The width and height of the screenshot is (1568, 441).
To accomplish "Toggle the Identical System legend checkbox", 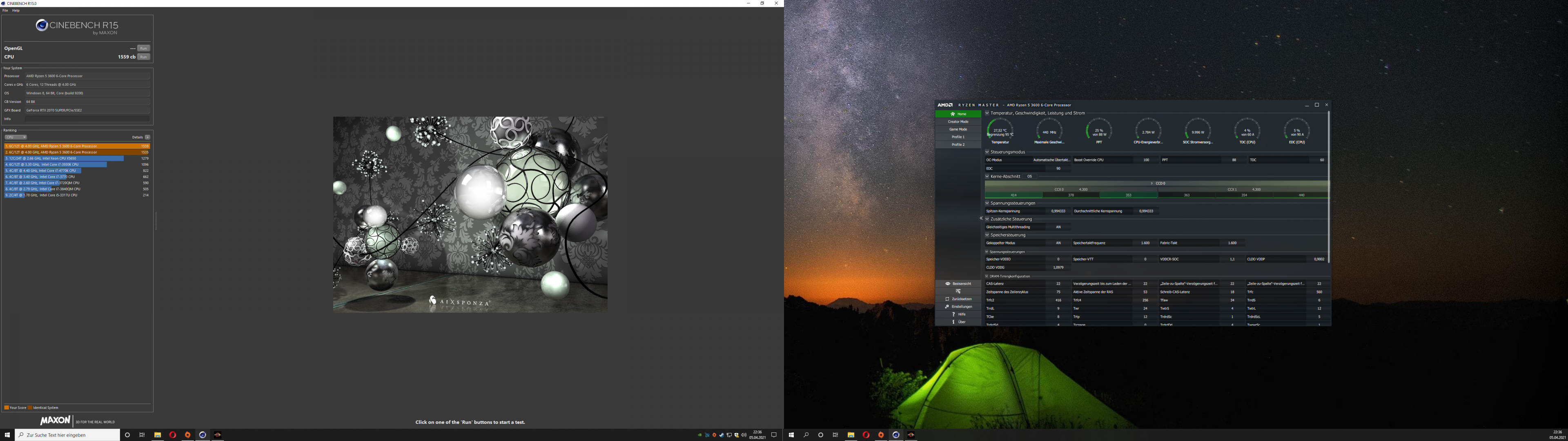I will tap(30, 408).
